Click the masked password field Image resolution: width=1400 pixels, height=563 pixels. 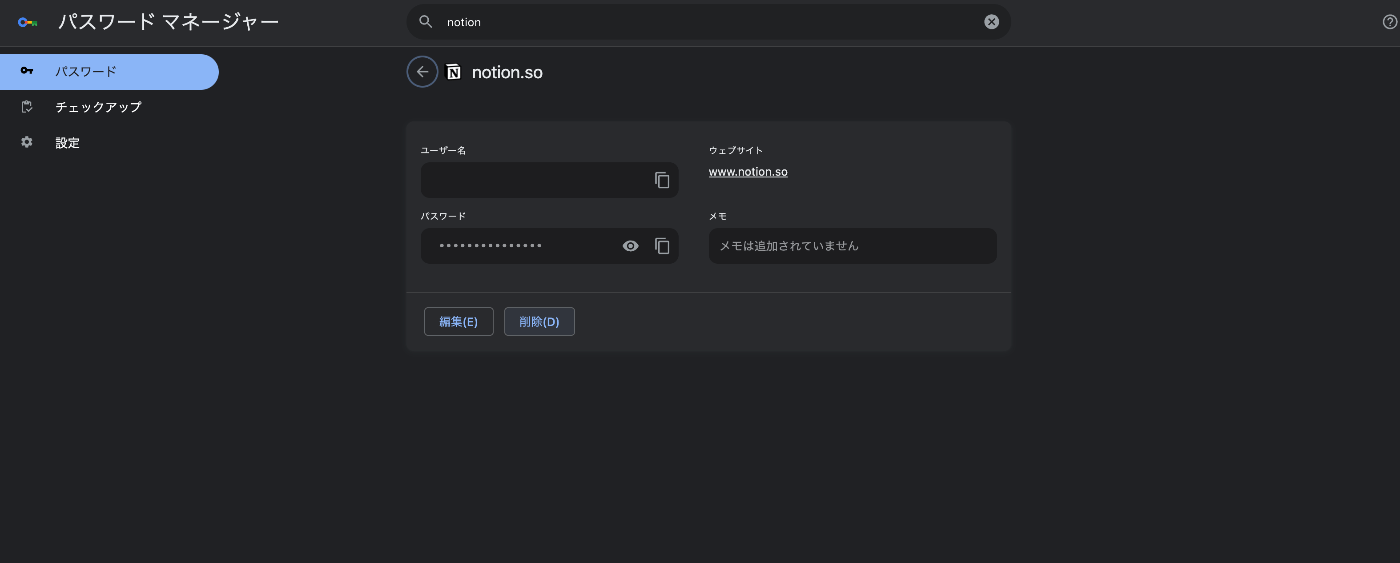pos(550,246)
